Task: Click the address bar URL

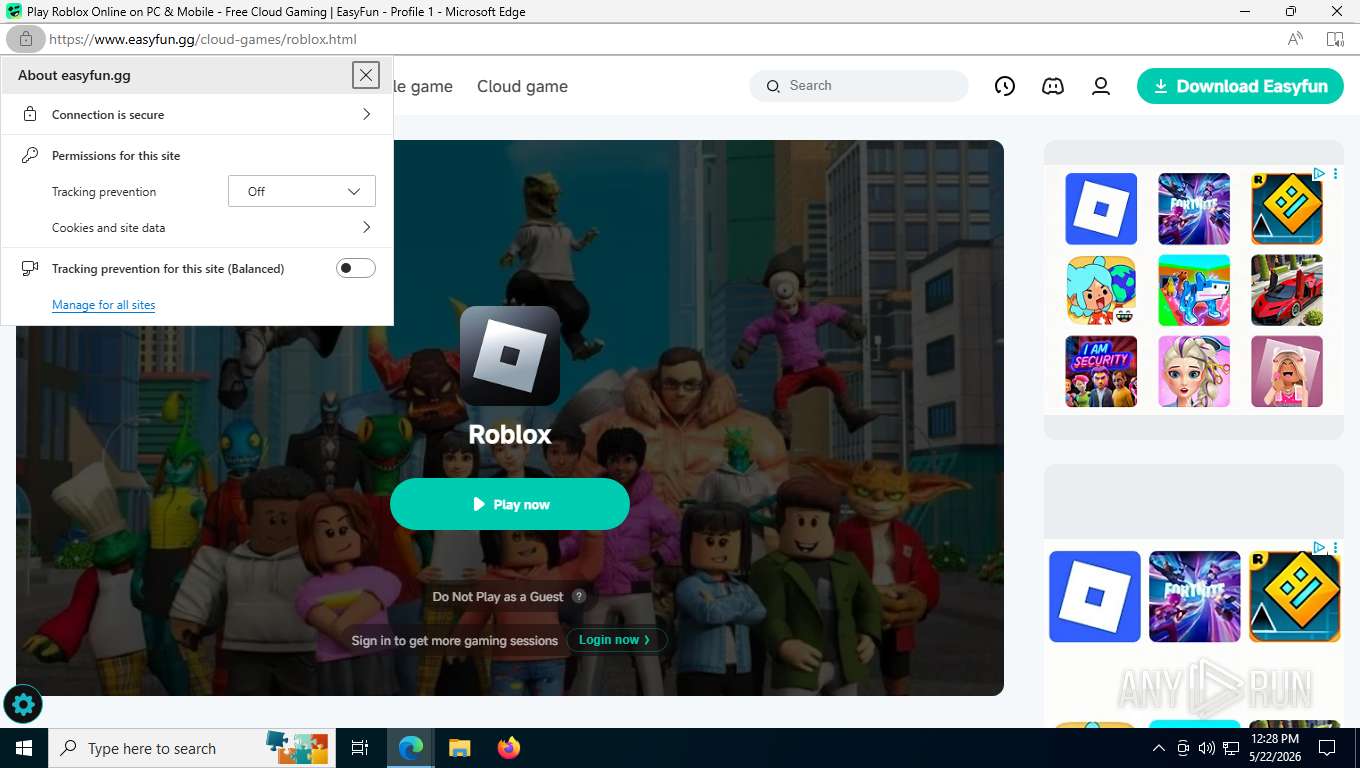Action: point(203,39)
